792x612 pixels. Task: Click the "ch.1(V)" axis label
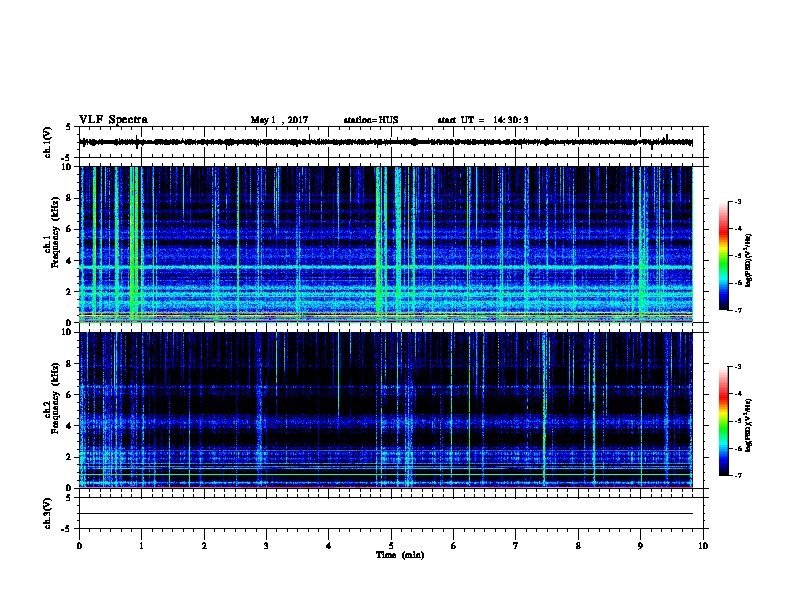point(48,142)
